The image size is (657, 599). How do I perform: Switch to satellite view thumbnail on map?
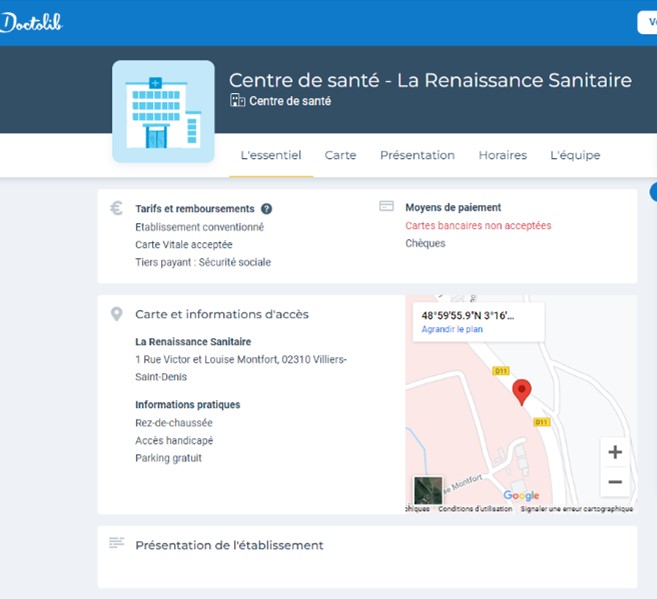(x=428, y=491)
